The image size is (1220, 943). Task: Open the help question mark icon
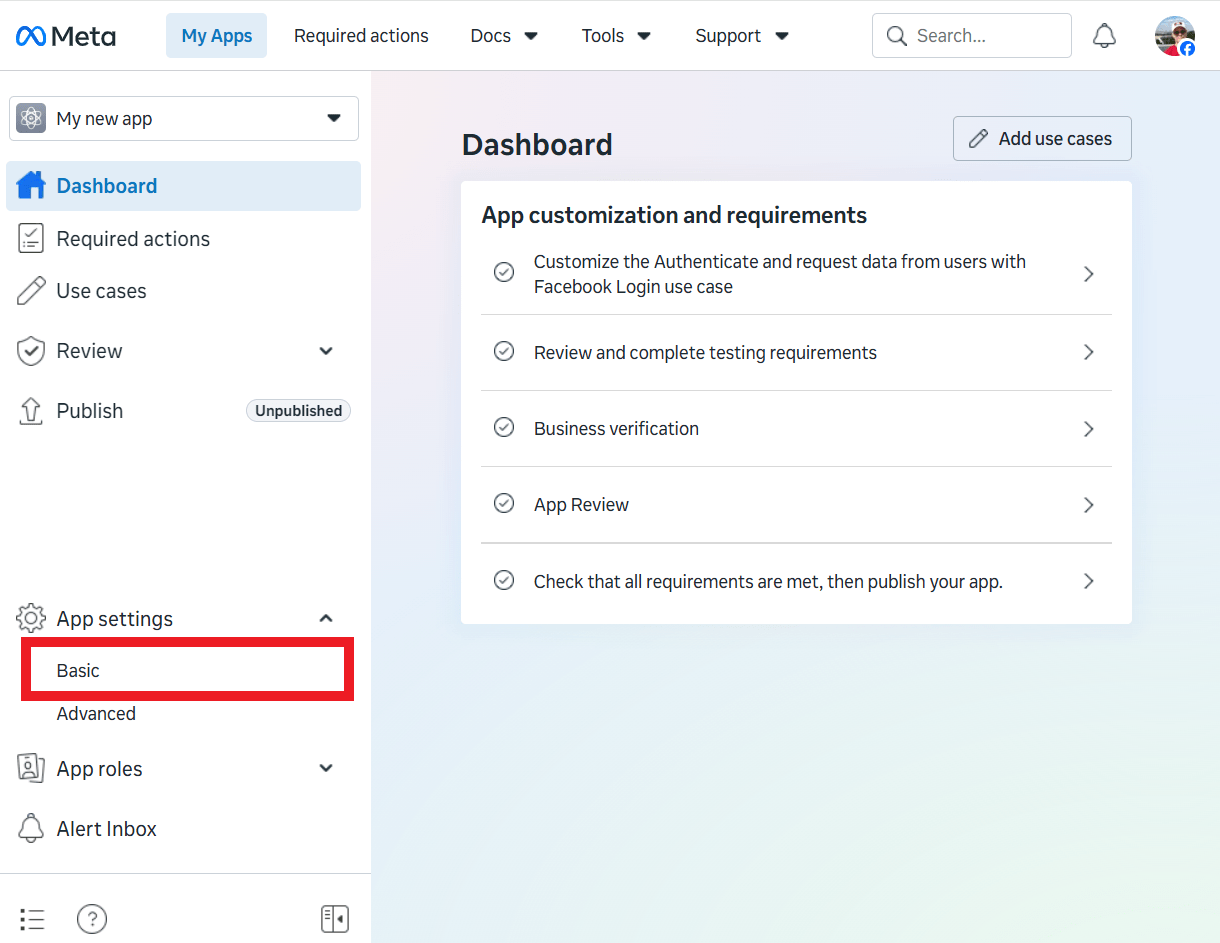[x=92, y=919]
